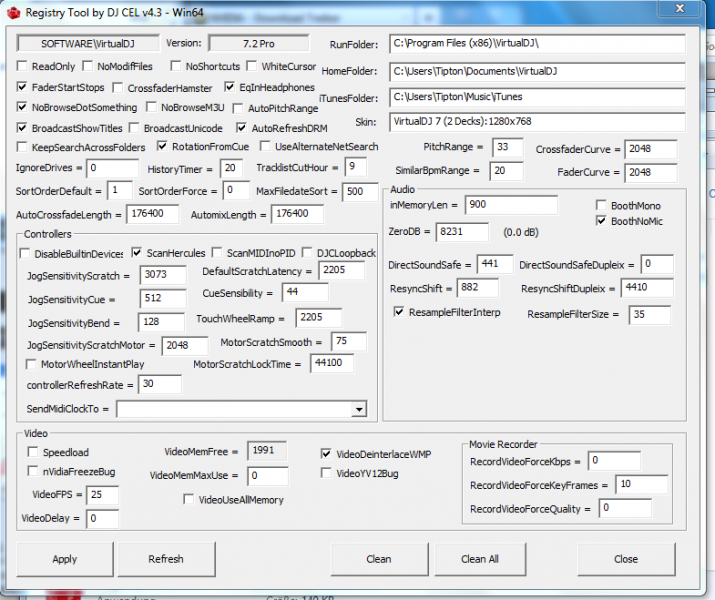The height and width of the screenshot is (600, 715).
Task: Toggle ResampleFilterInterp checkbox
Action: (x=399, y=312)
